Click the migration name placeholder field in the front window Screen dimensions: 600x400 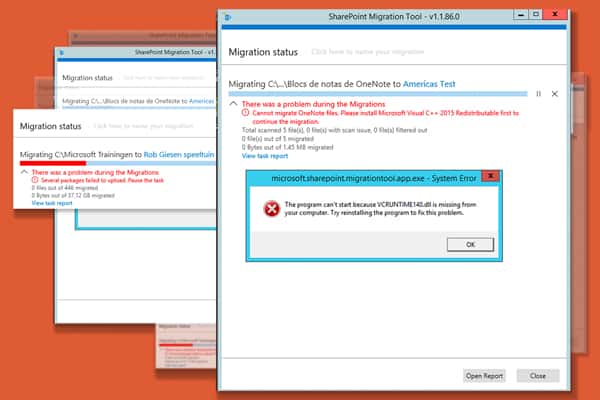click(367, 52)
